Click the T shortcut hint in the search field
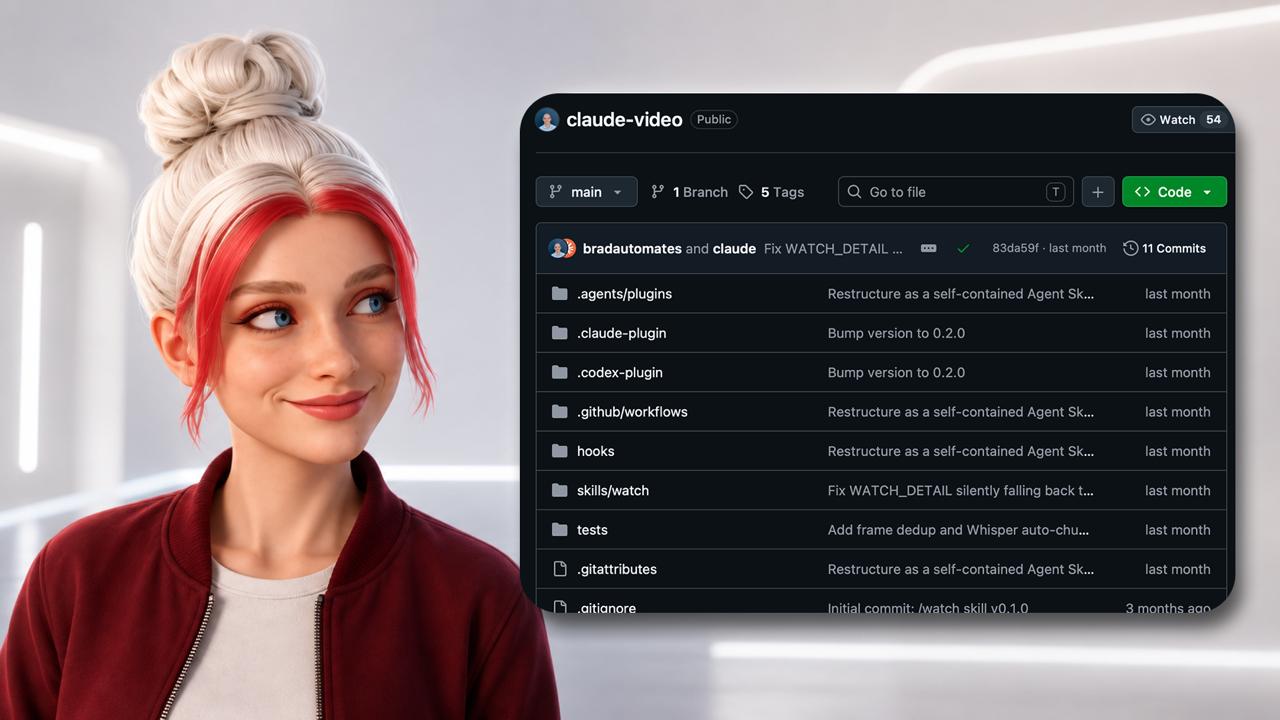Screen dimensions: 1280x720 tap(1055, 192)
